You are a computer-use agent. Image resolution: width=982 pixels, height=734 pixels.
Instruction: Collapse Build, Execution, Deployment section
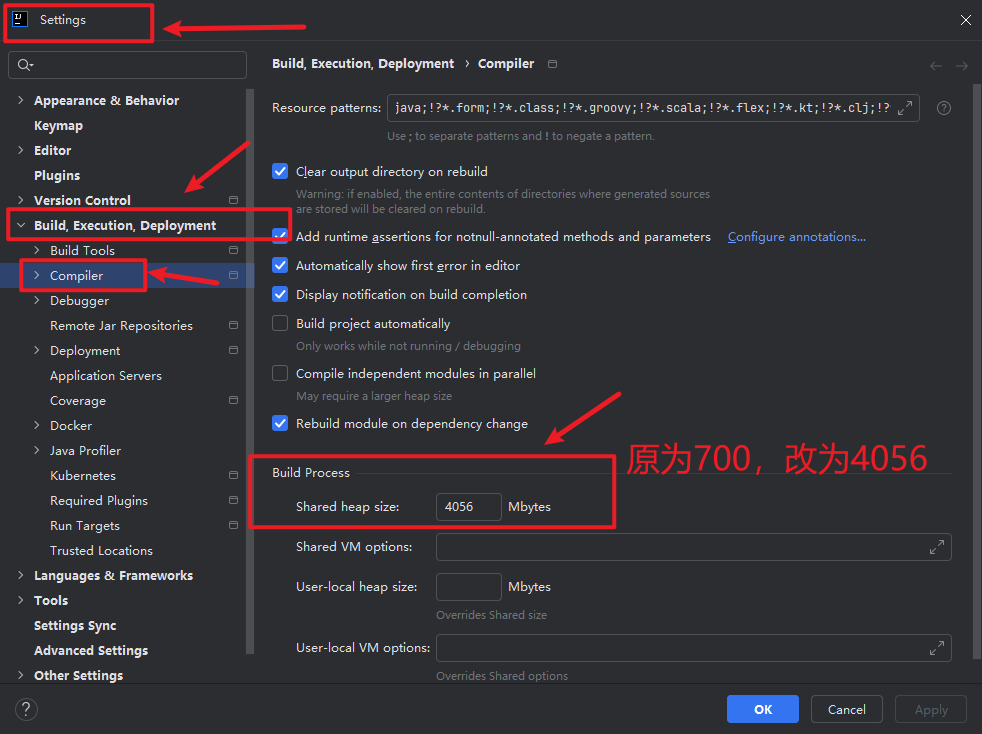tap(21, 225)
